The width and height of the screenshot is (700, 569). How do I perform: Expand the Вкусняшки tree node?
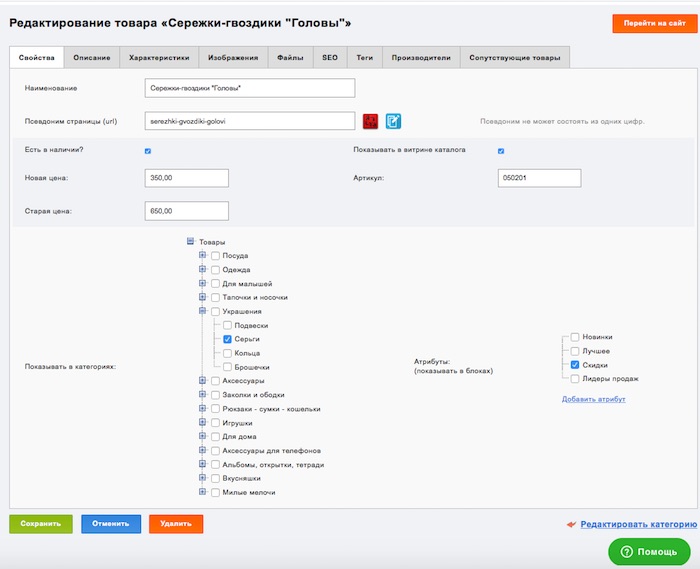coord(202,478)
